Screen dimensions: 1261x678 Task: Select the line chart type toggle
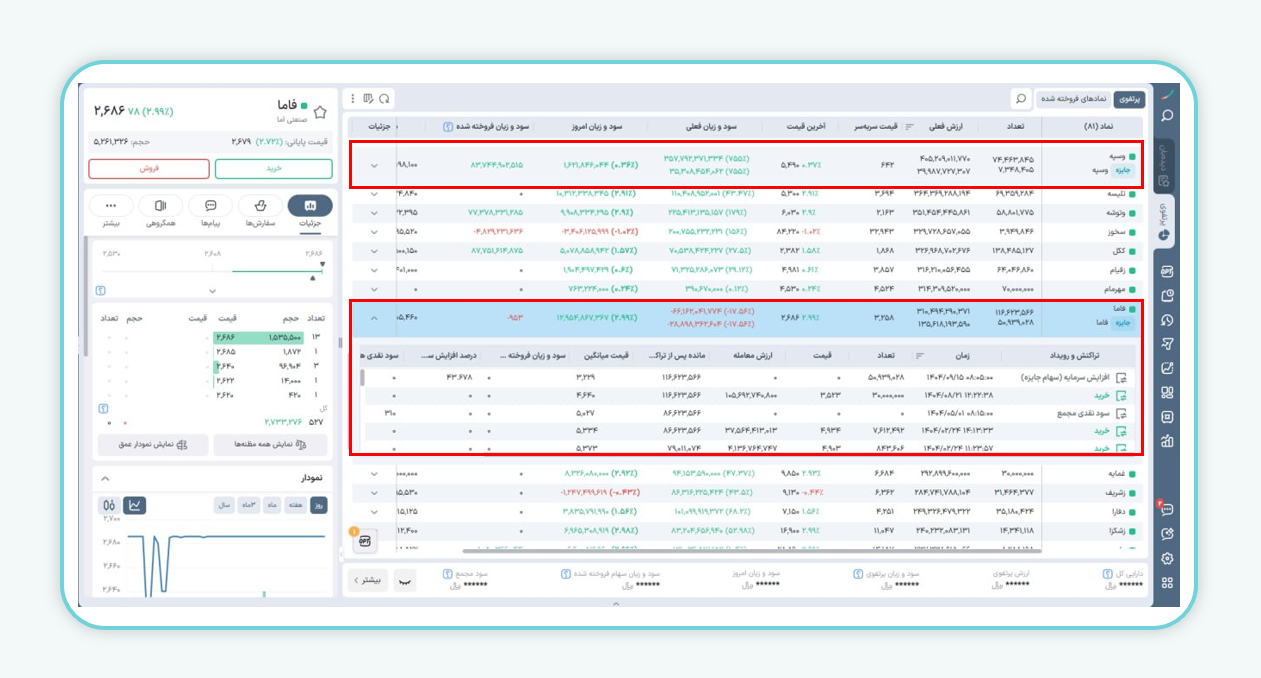tap(134, 505)
